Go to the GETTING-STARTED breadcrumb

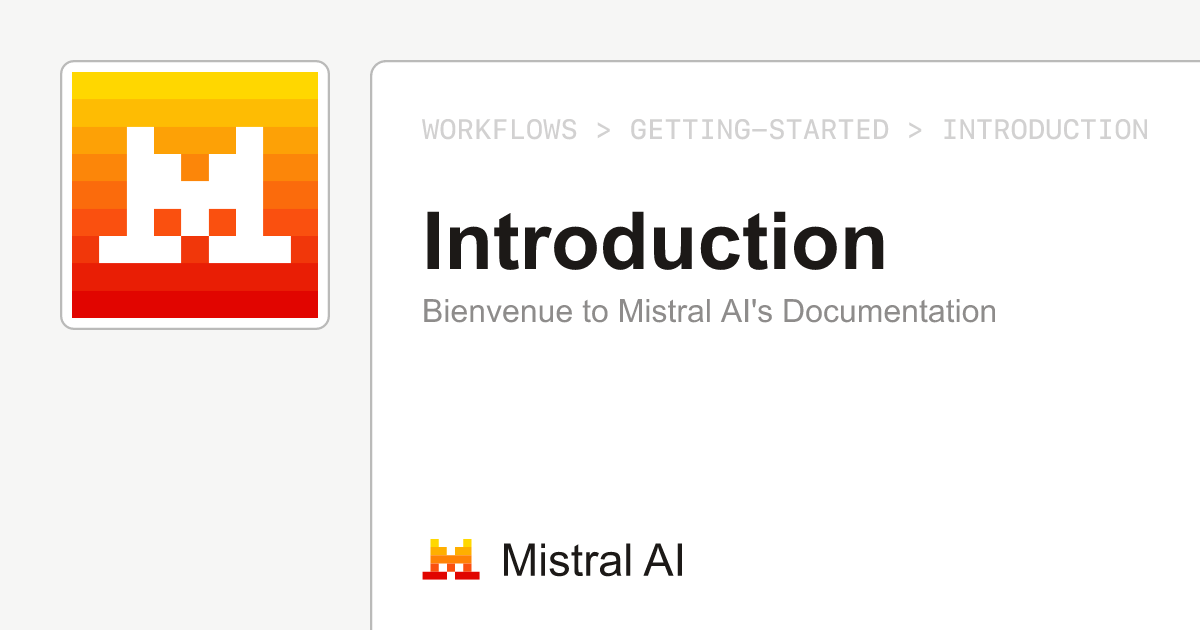[759, 130]
